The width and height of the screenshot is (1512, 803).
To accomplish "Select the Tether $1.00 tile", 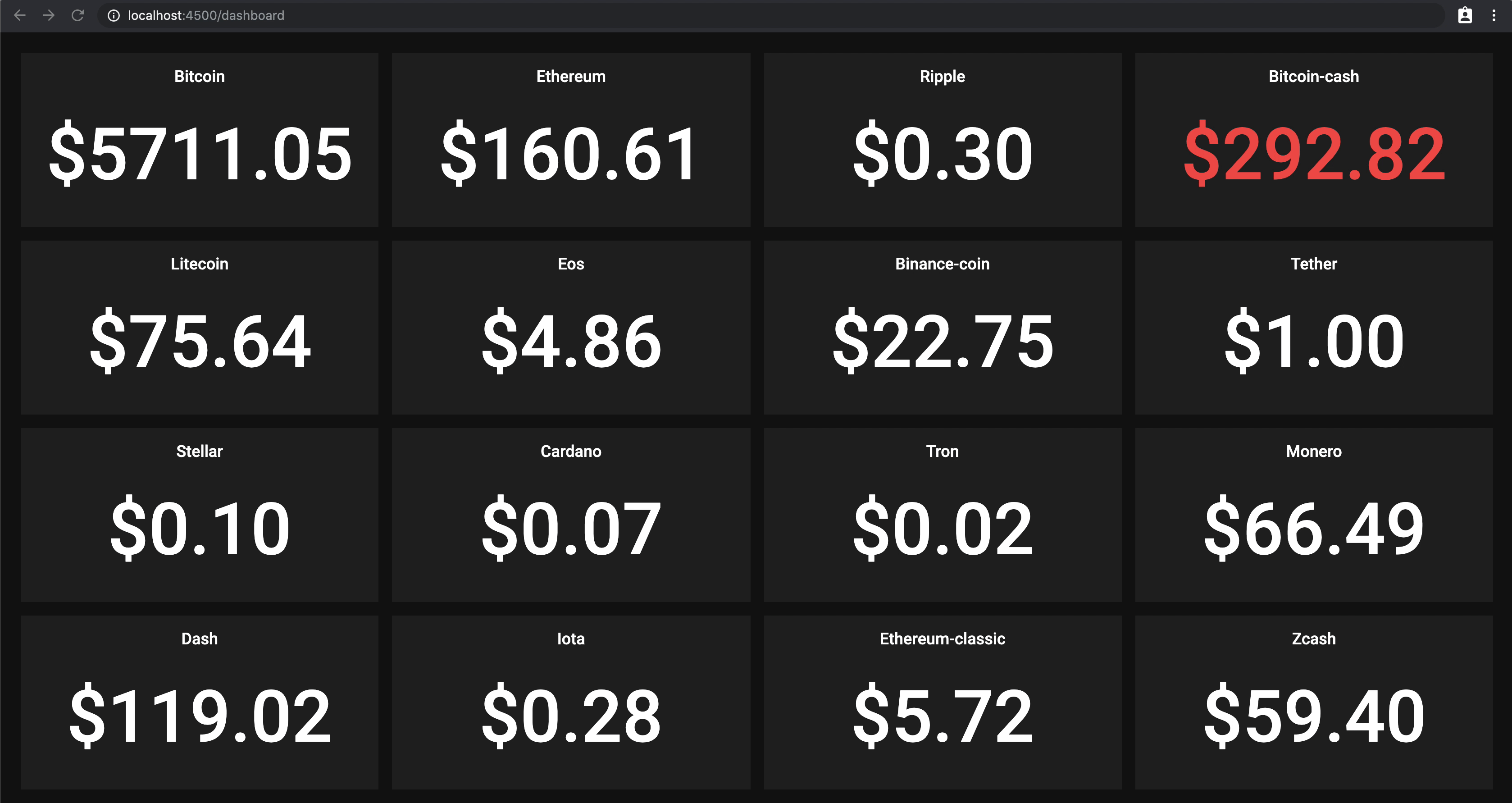I will (1314, 328).
